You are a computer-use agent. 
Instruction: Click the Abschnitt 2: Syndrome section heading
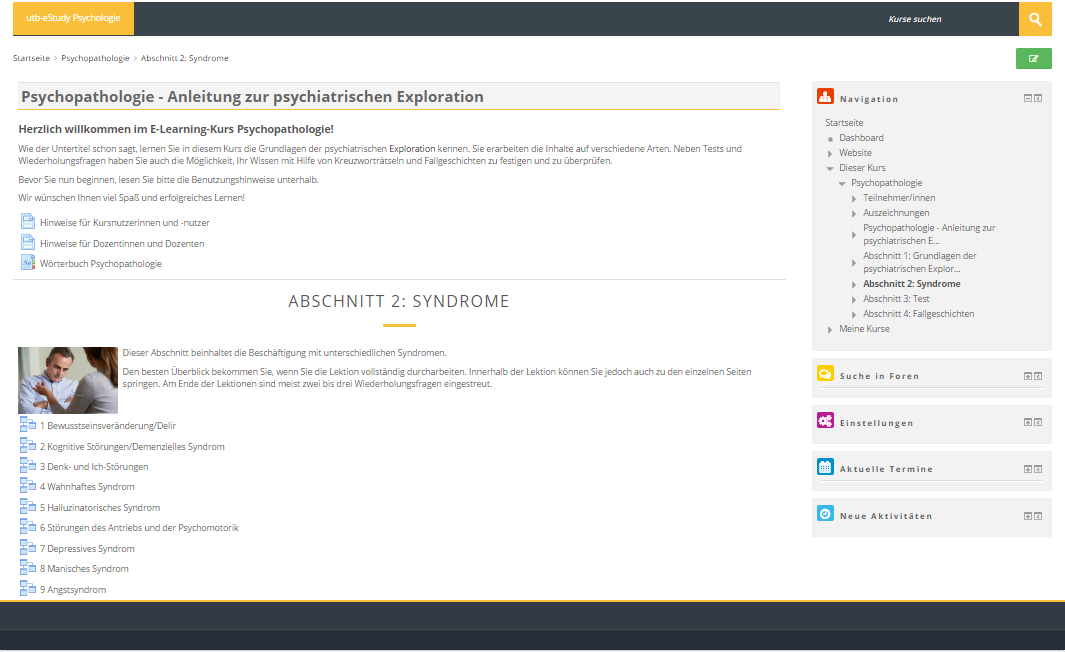(x=399, y=302)
